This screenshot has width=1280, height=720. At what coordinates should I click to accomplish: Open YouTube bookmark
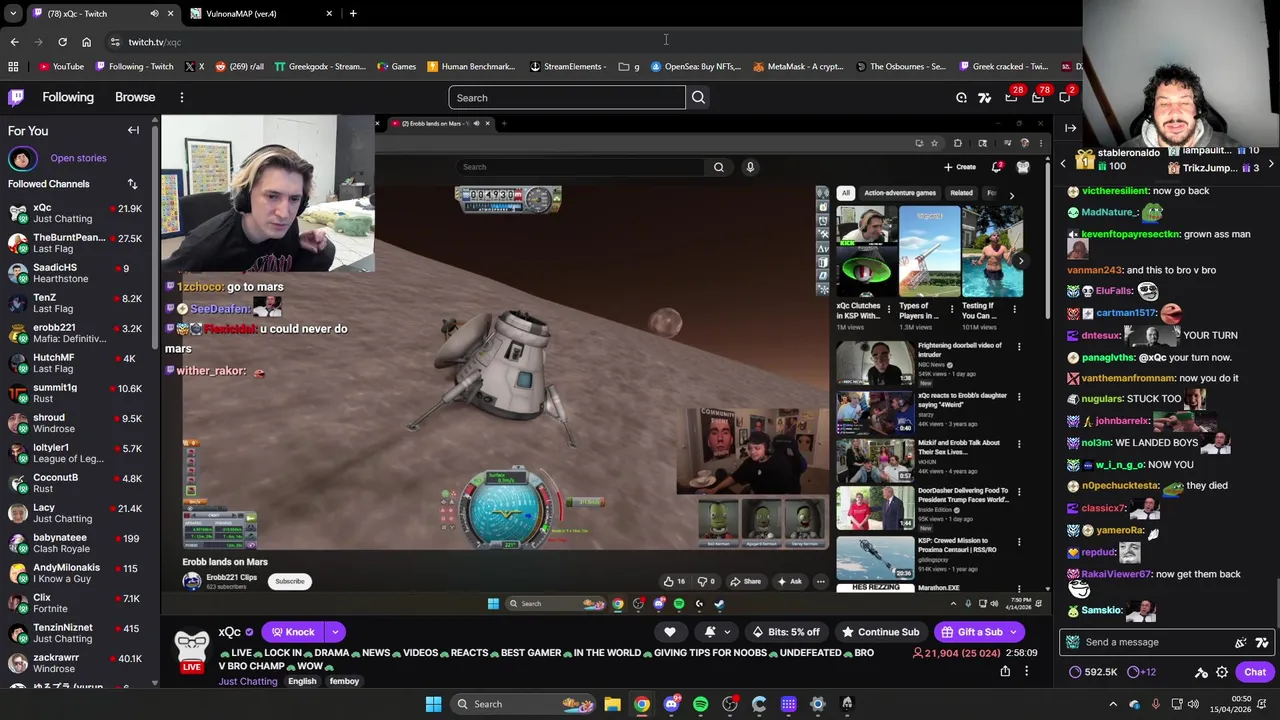(x=61, y=66)
